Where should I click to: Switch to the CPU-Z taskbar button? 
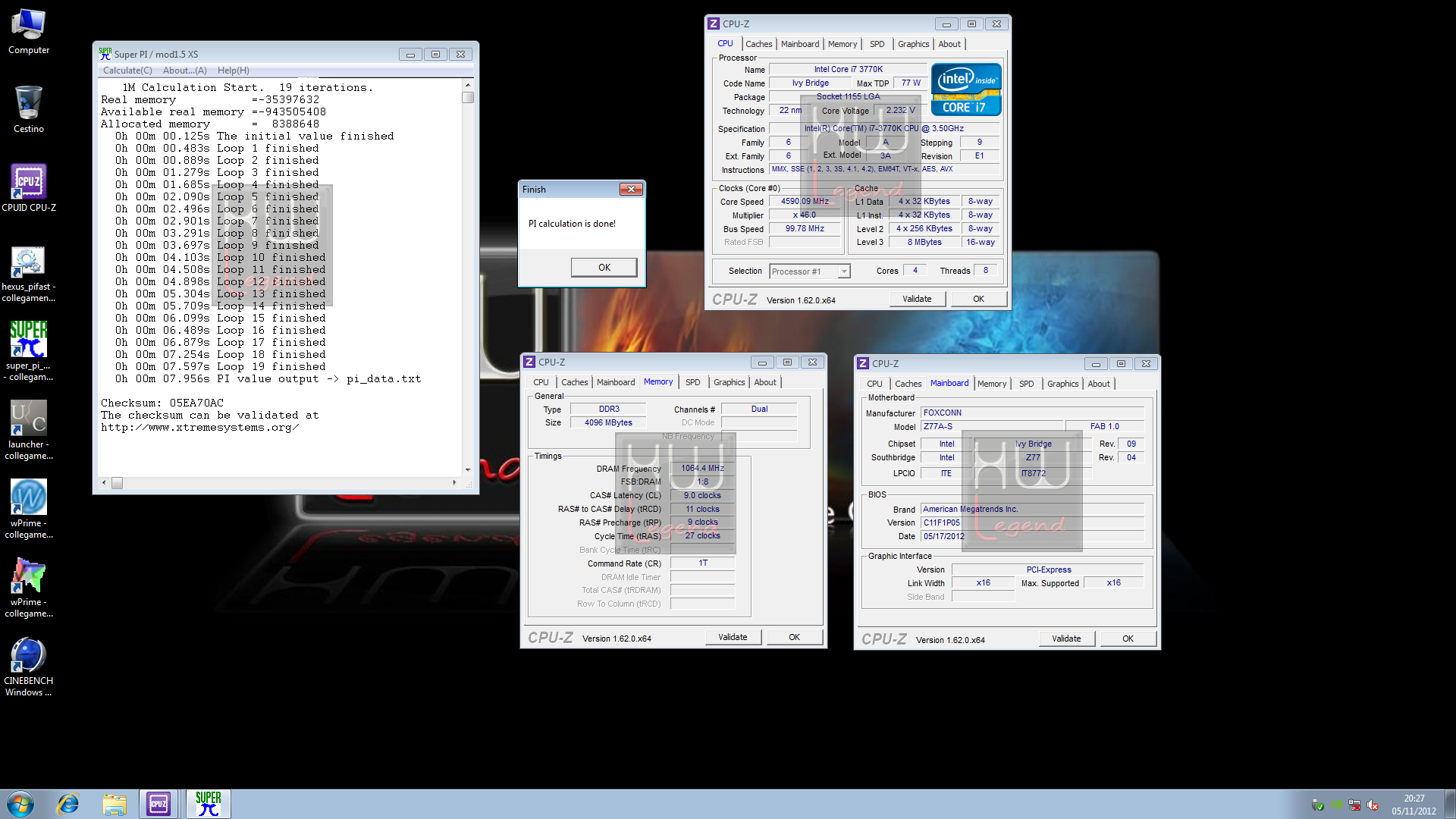tap(158, 804)
